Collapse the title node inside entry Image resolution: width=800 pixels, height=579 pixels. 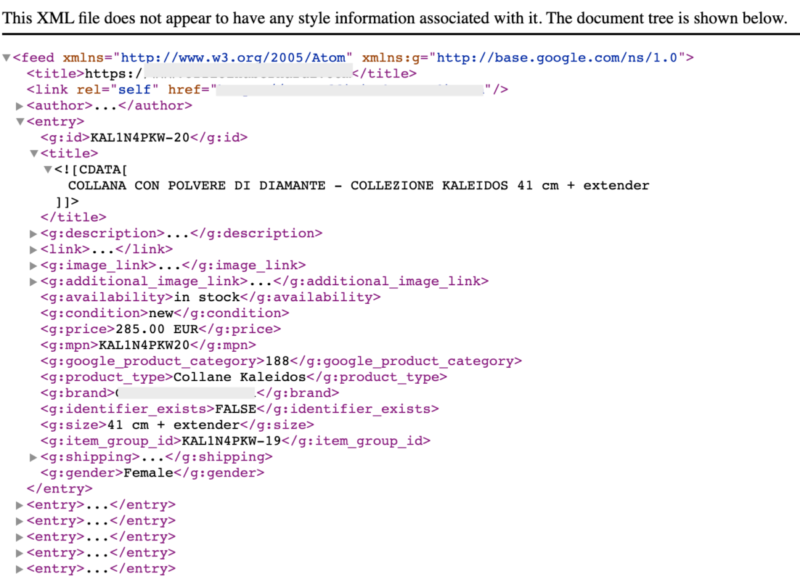(x=33, y=154)
